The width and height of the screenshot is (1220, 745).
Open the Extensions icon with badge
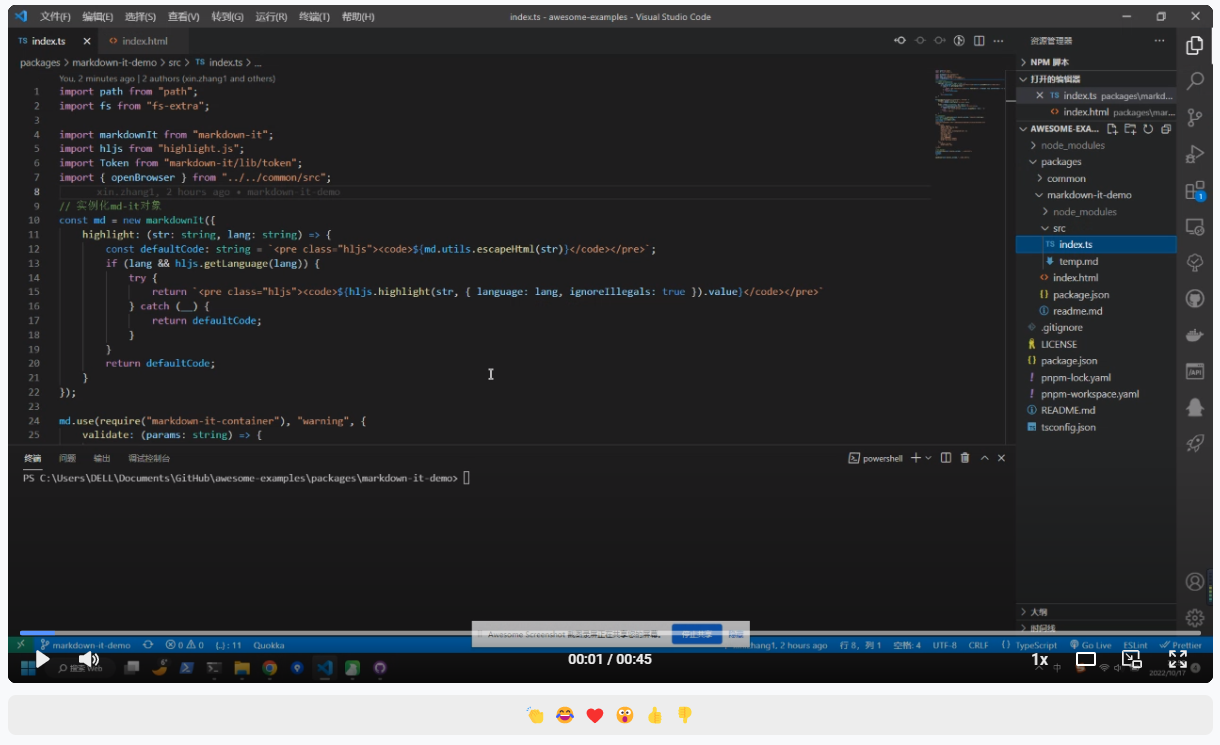(x=1194, y=190)
